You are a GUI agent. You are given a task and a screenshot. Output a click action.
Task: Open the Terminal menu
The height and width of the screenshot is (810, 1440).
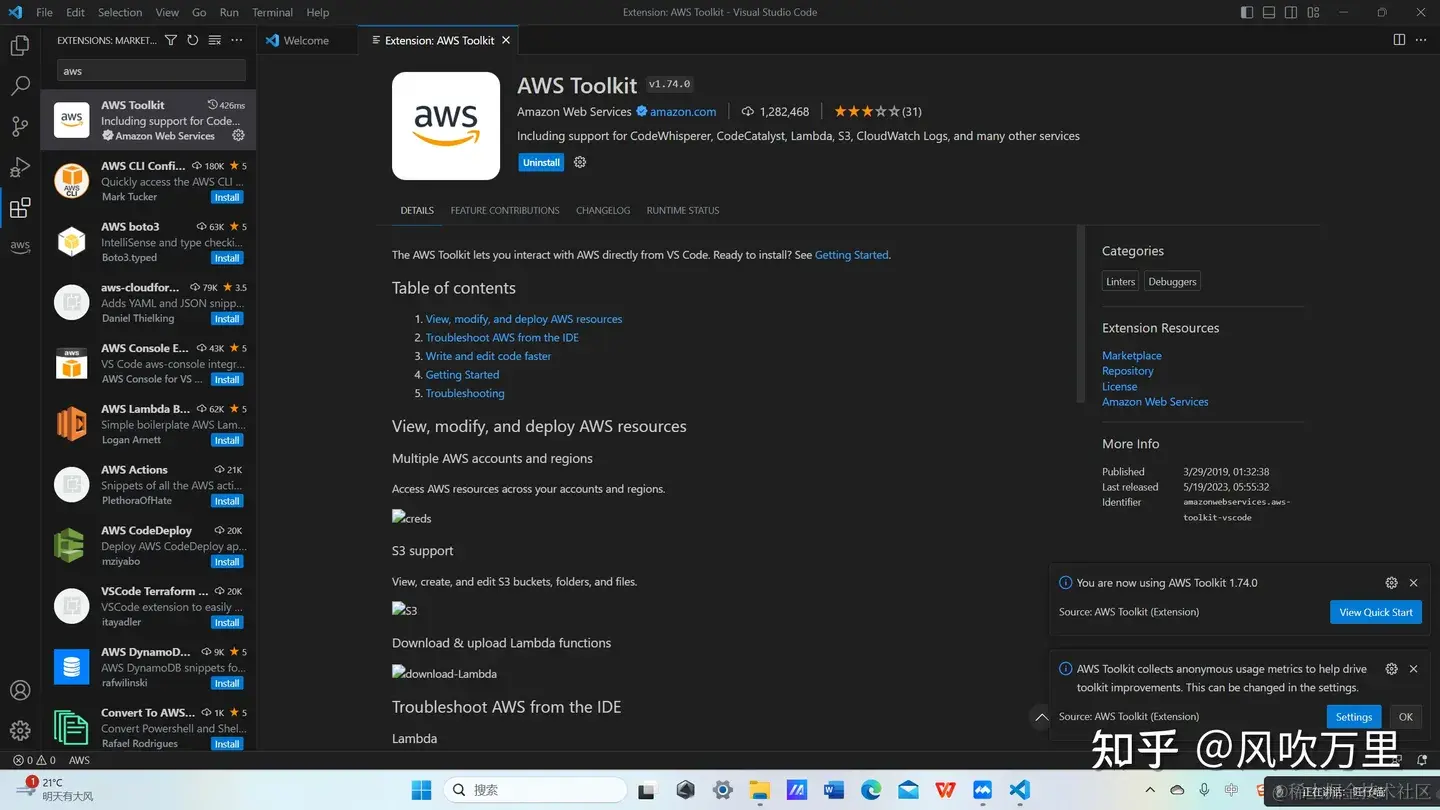tap(272, 12)
